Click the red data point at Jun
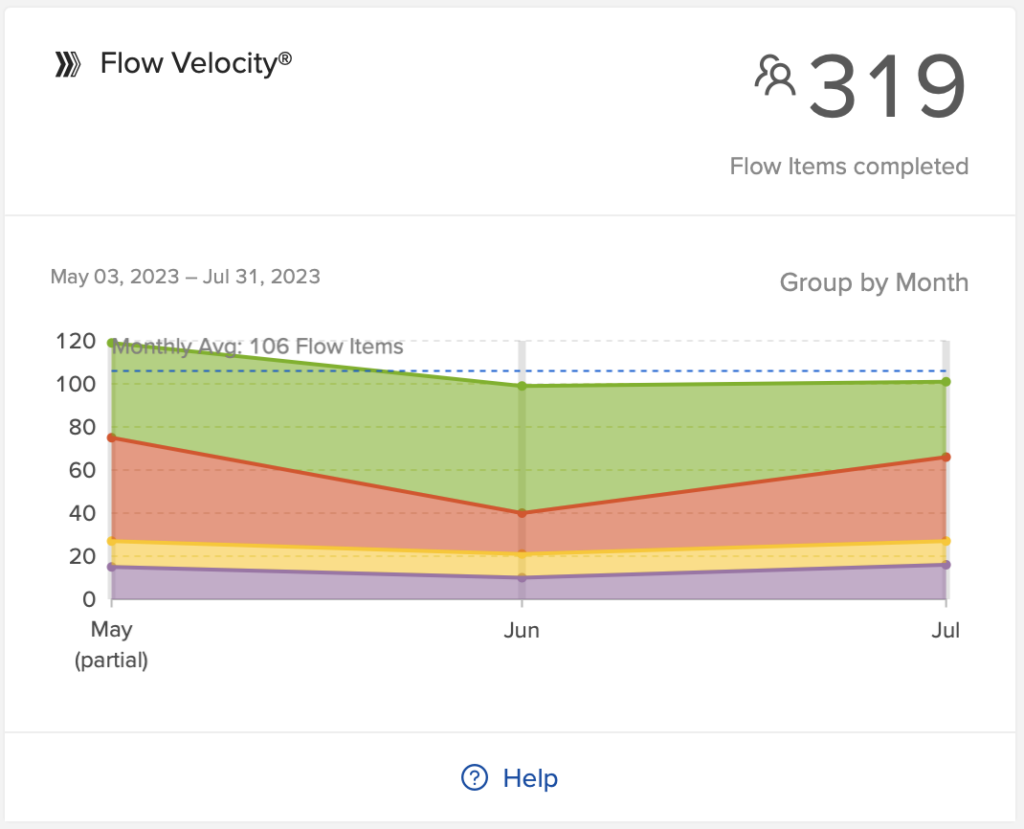1024x829 pixels. tap(521, 513)
